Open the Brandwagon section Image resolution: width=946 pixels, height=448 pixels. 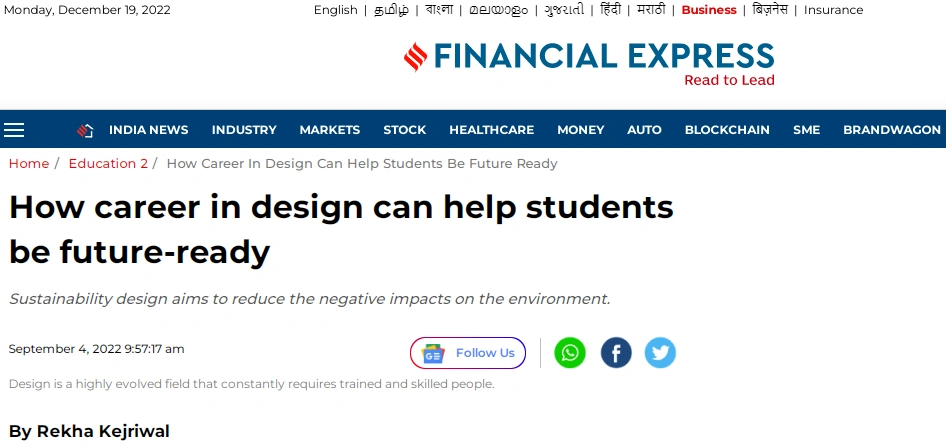(x=892, y=130)
